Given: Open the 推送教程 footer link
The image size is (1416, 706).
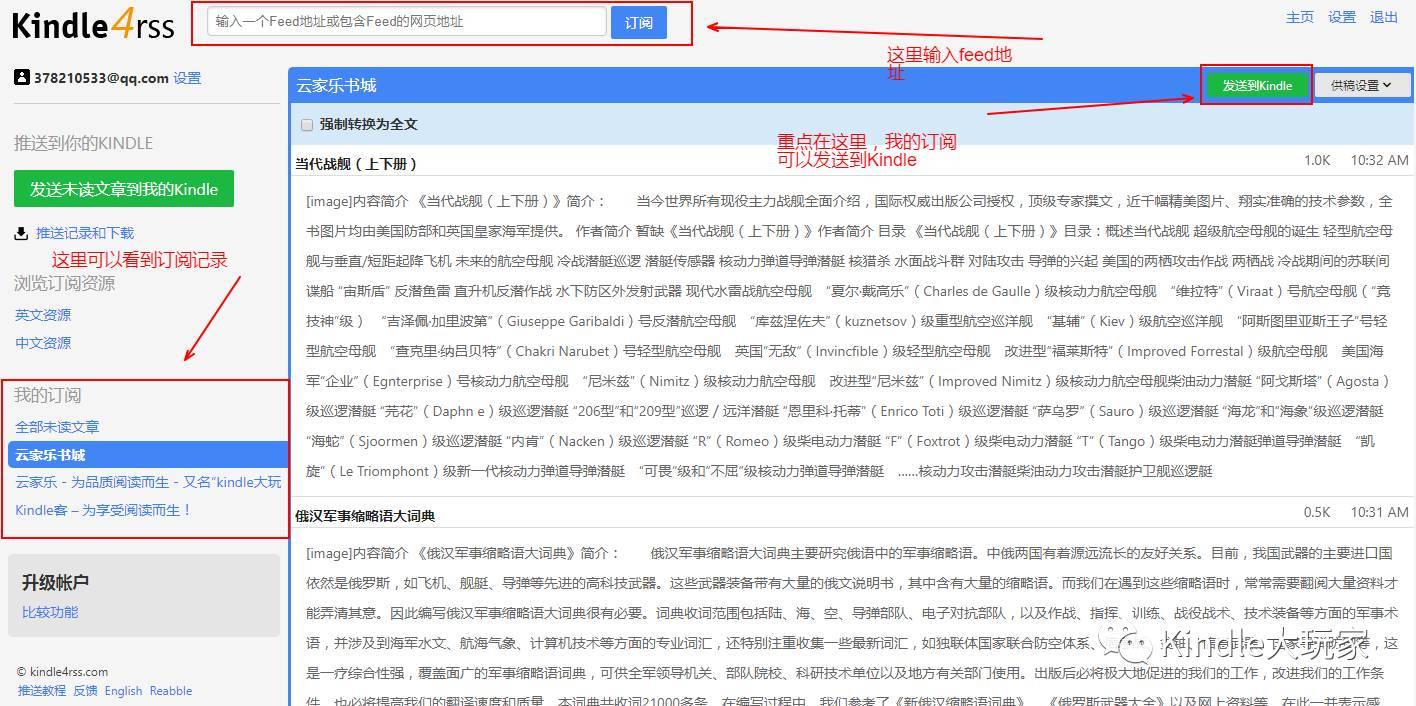Looking at the screenshot, I should pyautogui.click(x=42, y=691).
